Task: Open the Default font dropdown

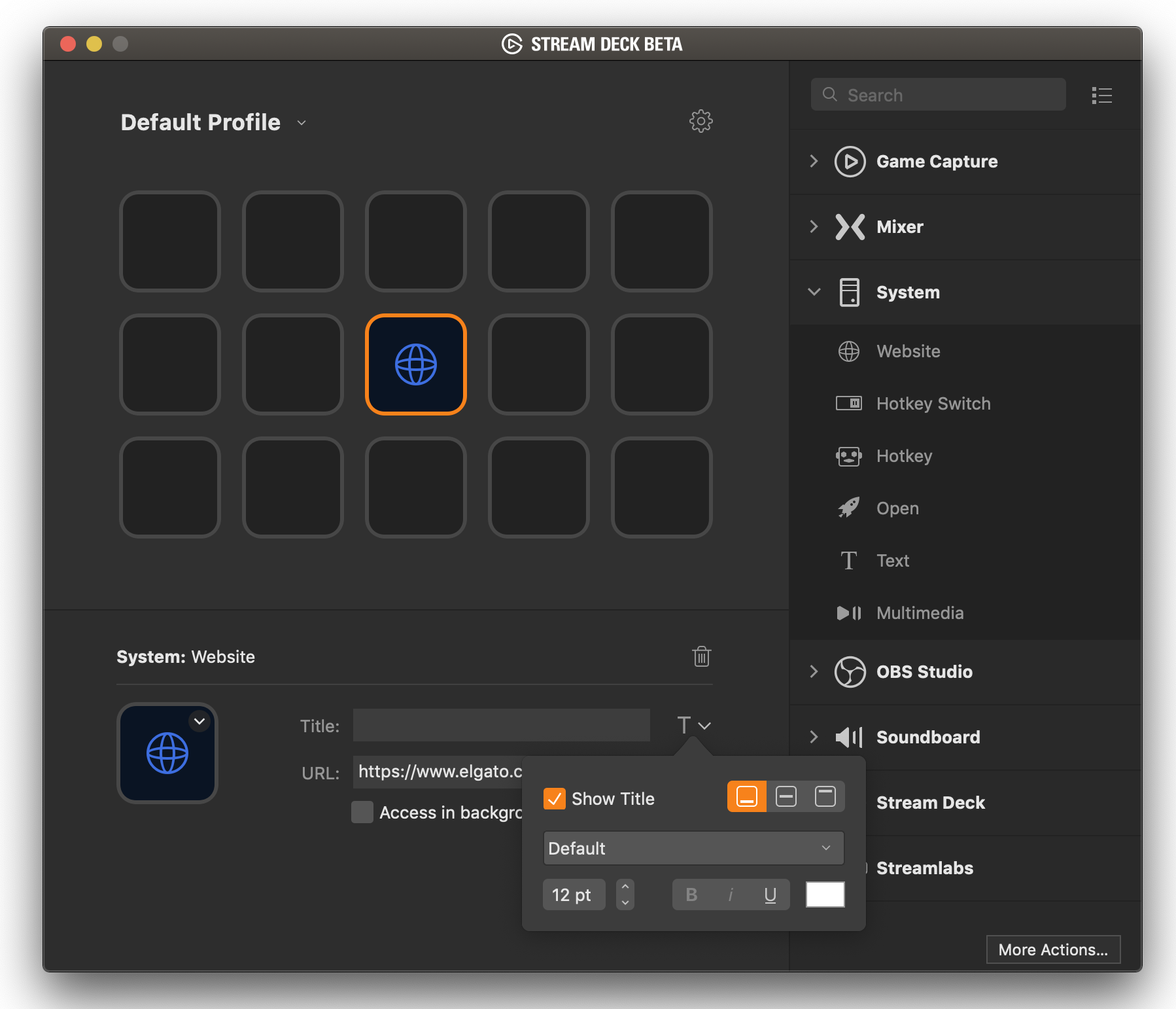Action: pos(693,848)
